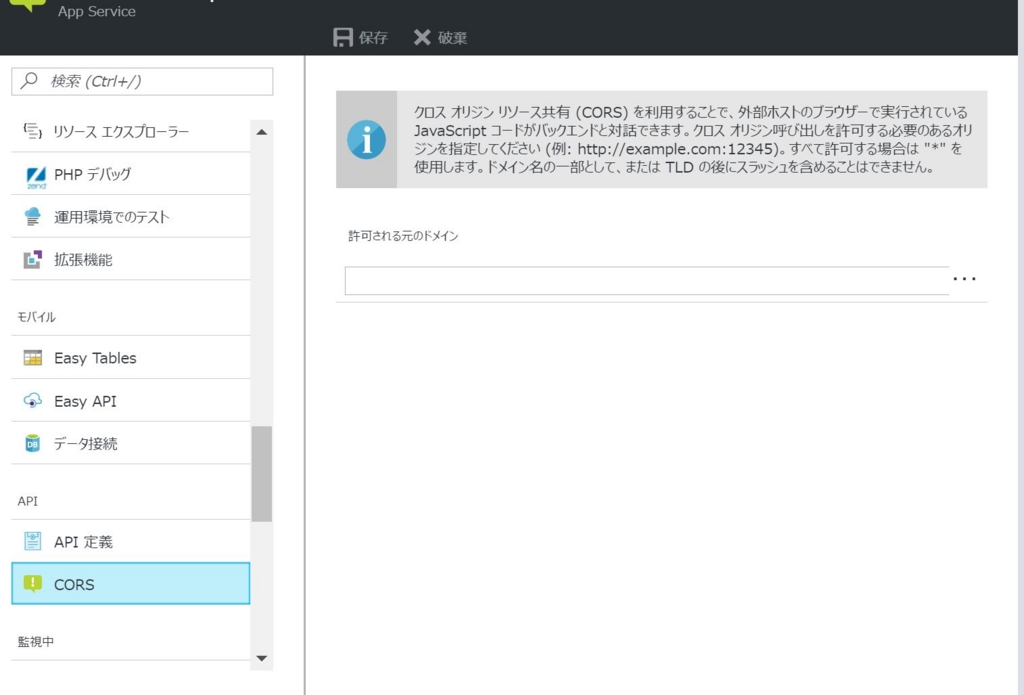Click the 許可される元のドメイン label
Image resolution: width=1024 pixels, height=695 pixels.
pos(403,236)
